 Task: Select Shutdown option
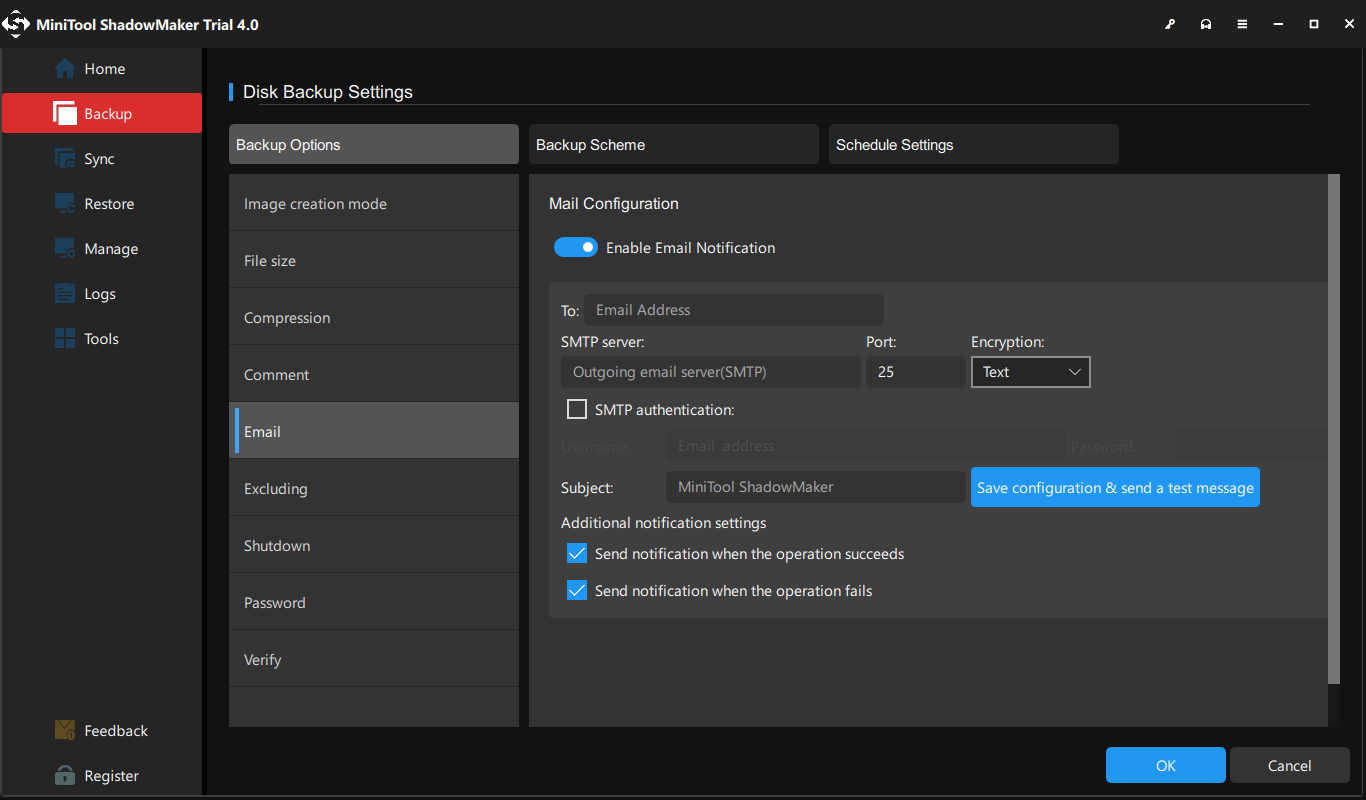pos(374,545)
